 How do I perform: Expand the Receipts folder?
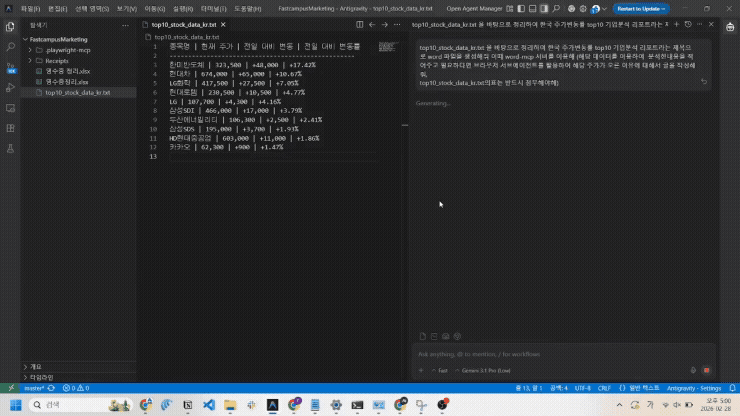[30, 61]
